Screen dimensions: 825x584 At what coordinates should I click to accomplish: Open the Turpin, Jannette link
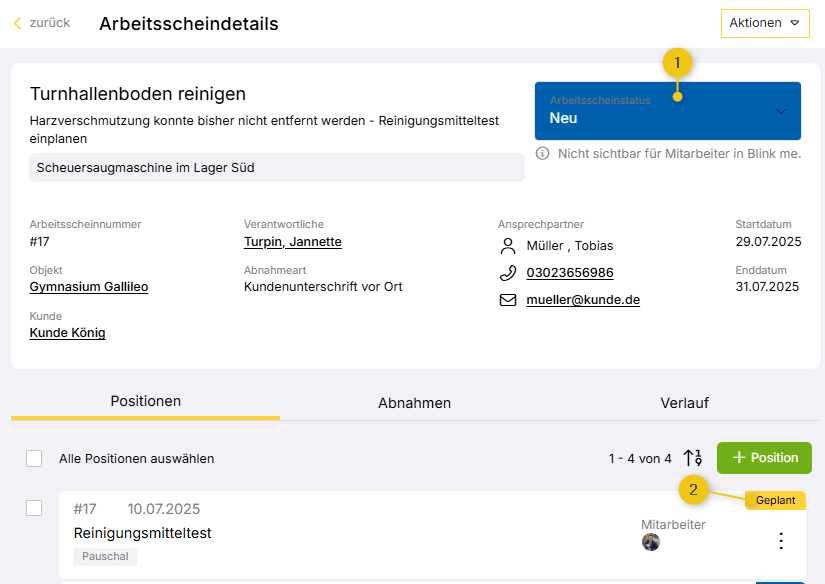pos(292,242)
